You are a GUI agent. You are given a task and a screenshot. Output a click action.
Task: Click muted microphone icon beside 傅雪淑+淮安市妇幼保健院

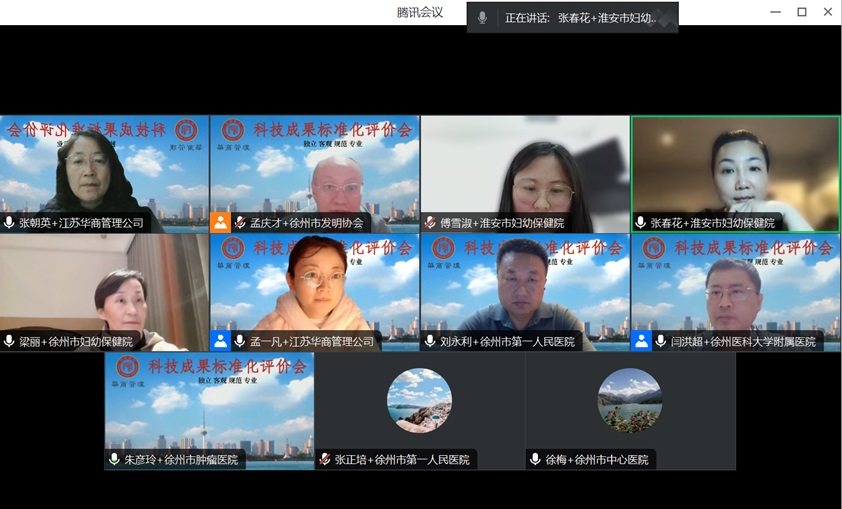tap(430, 222)
